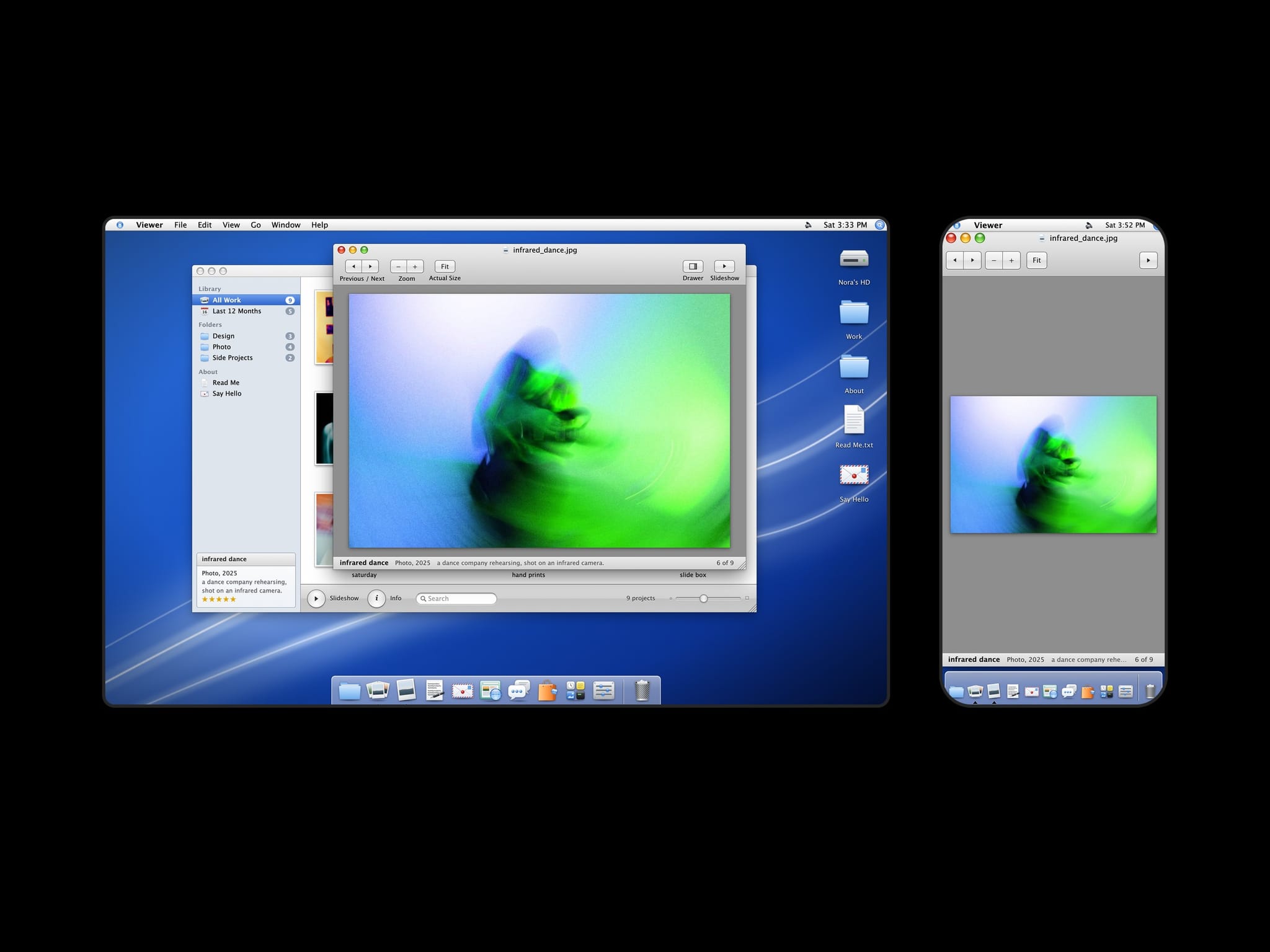
Task: Open the Edit menu
Action: (x=205, y=225)
